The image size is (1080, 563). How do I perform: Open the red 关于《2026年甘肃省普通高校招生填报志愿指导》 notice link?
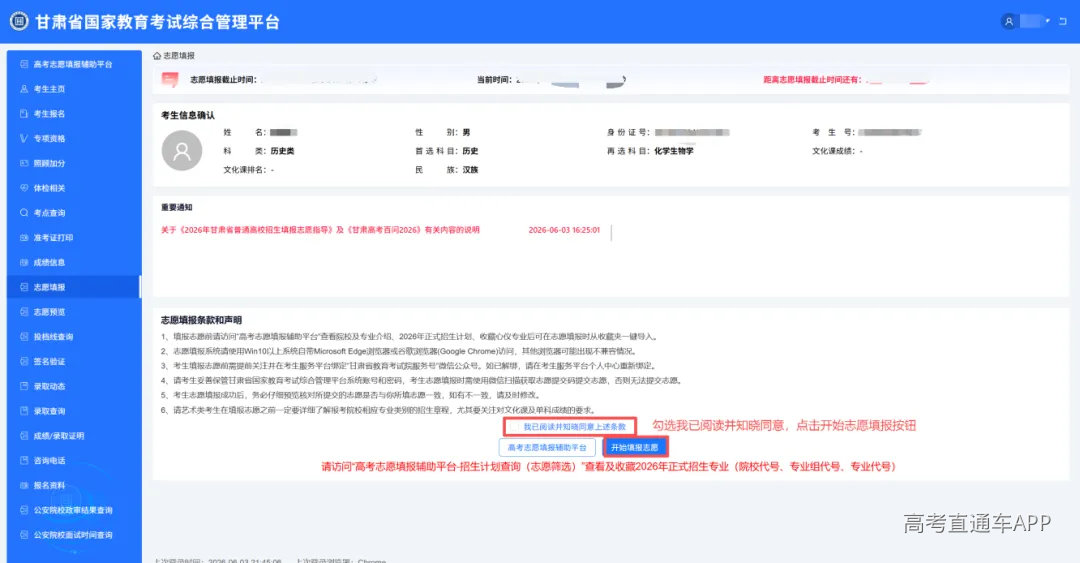coord(320,230)
